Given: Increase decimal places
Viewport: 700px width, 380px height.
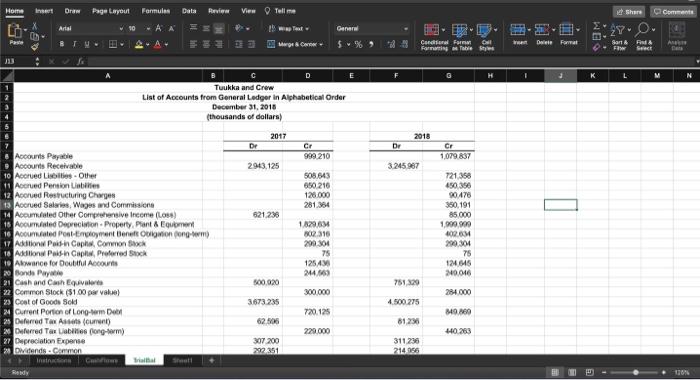Looking at the screenshot, I should pos(391,44).
